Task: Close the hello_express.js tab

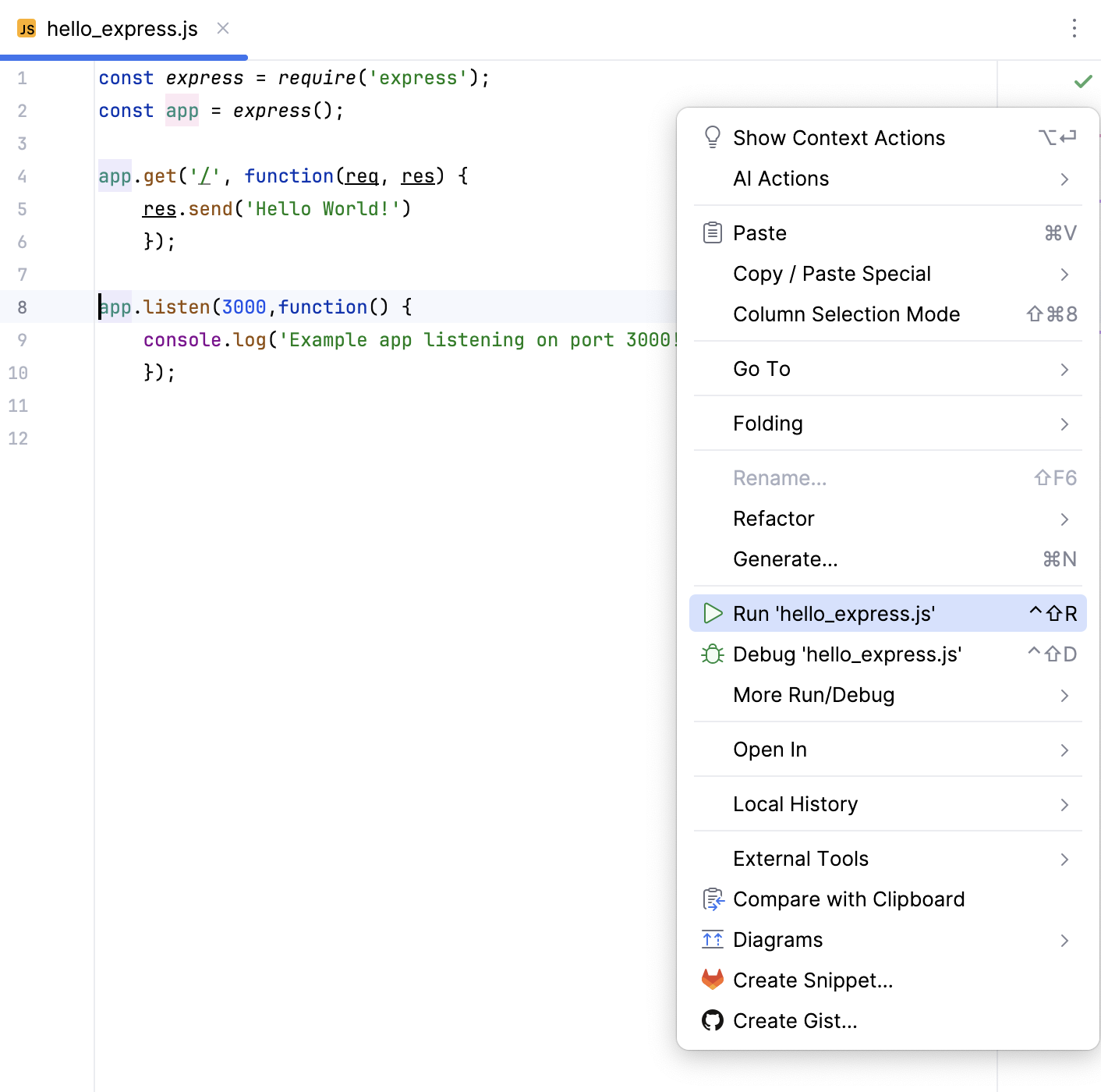Action: point(222,28)
